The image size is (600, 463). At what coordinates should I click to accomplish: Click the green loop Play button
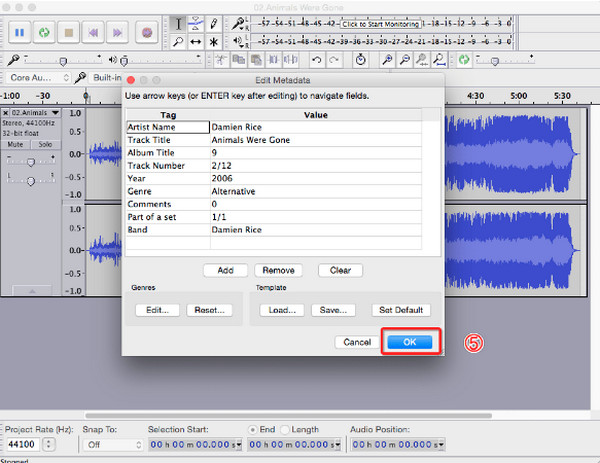pos(44,33)
